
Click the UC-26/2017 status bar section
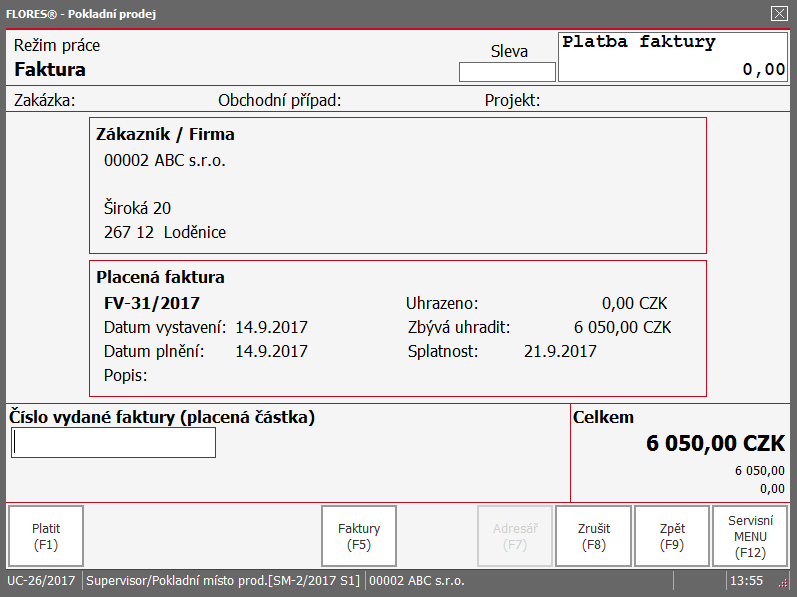41,580
